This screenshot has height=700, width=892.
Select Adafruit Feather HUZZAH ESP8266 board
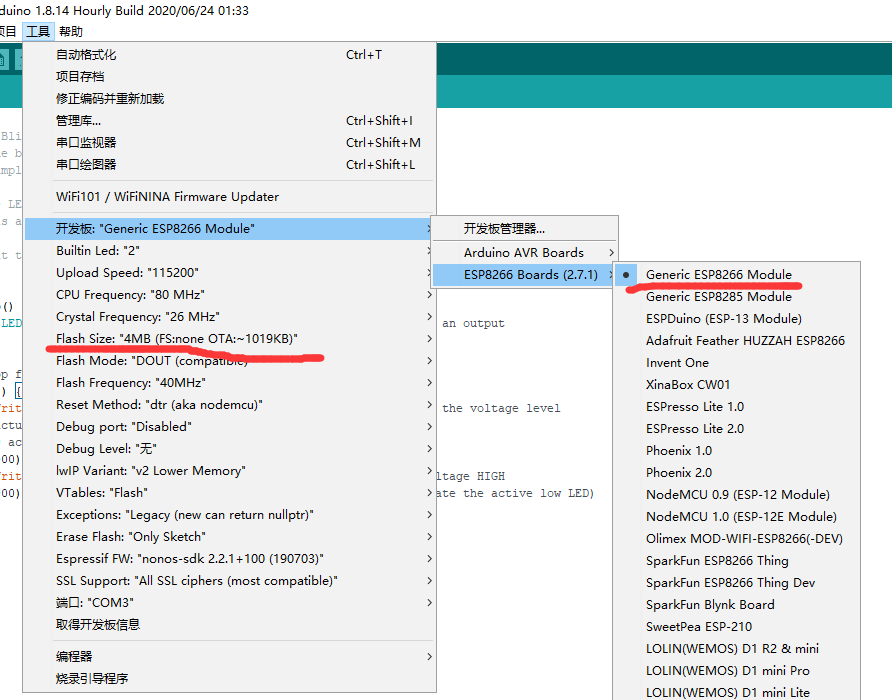point(737,341)
